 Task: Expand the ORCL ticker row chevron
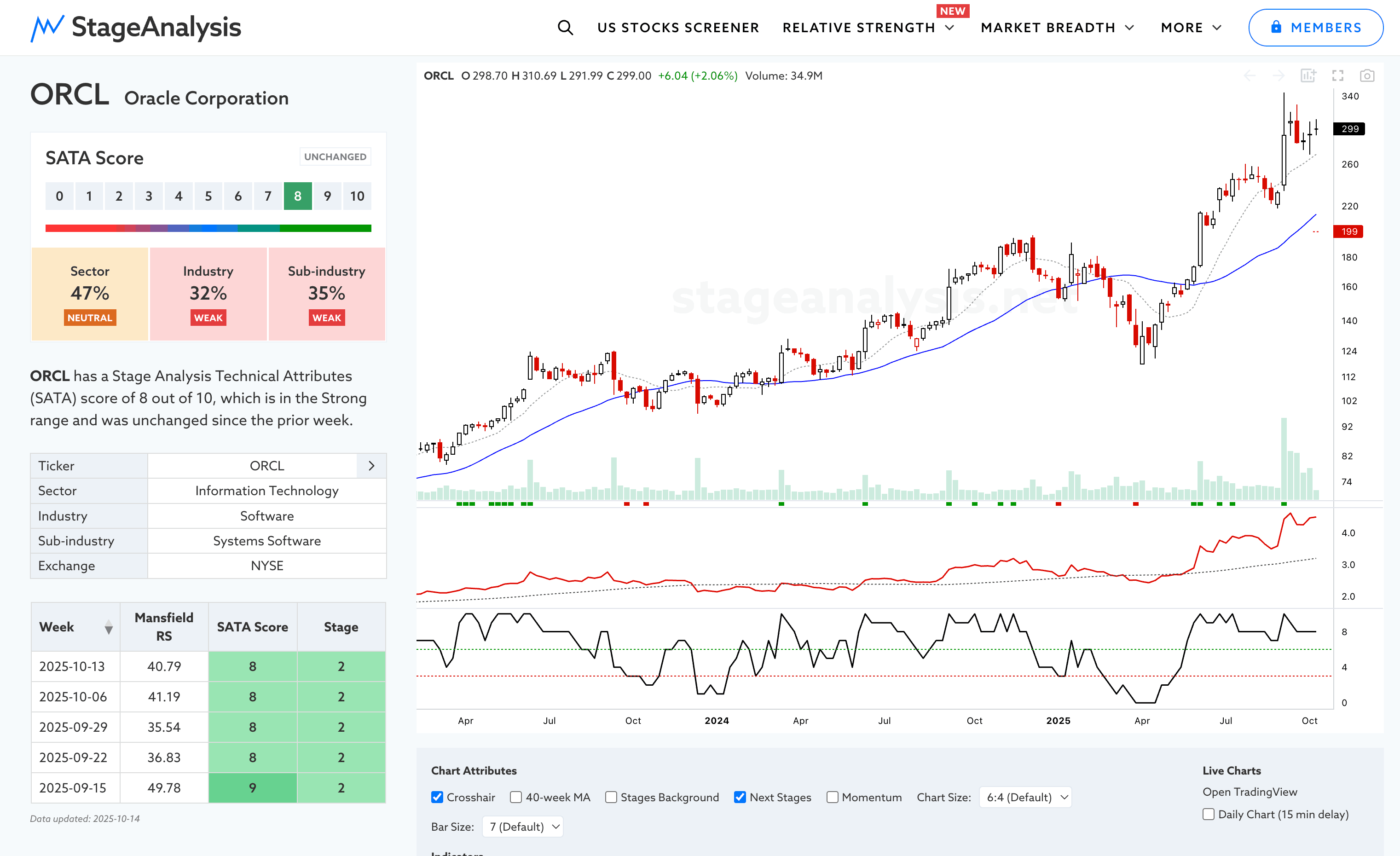point(371,466)
